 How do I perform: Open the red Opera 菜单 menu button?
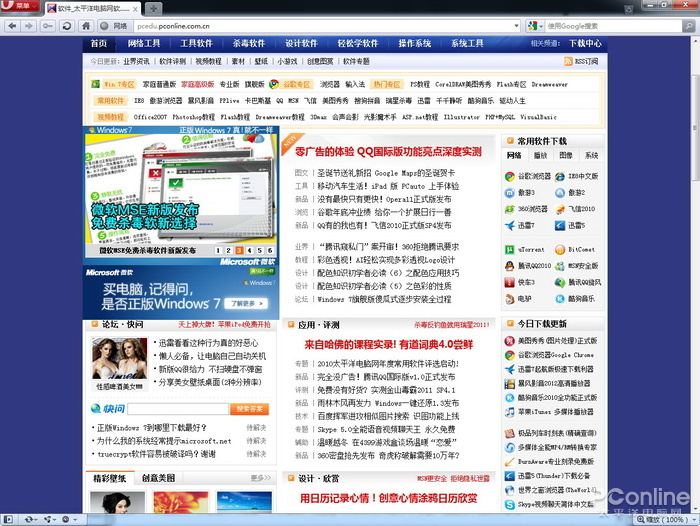[x=20, y=7]
